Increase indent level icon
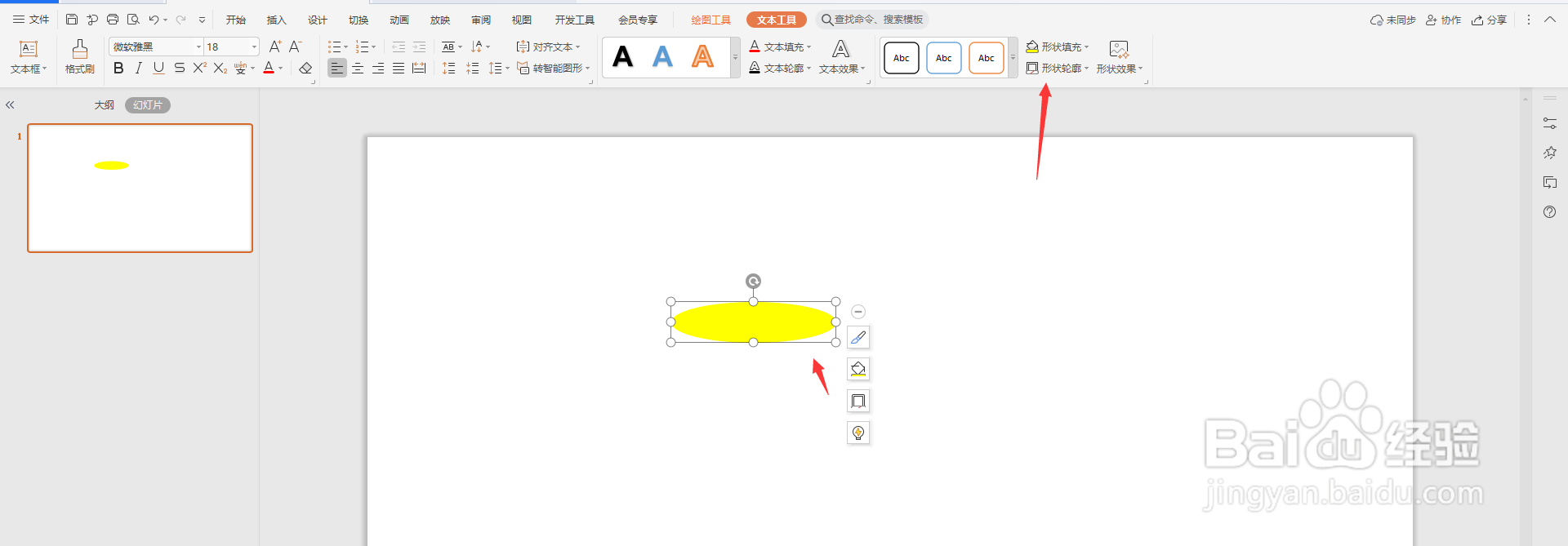The image size is (1568, 546). [419, 47]
